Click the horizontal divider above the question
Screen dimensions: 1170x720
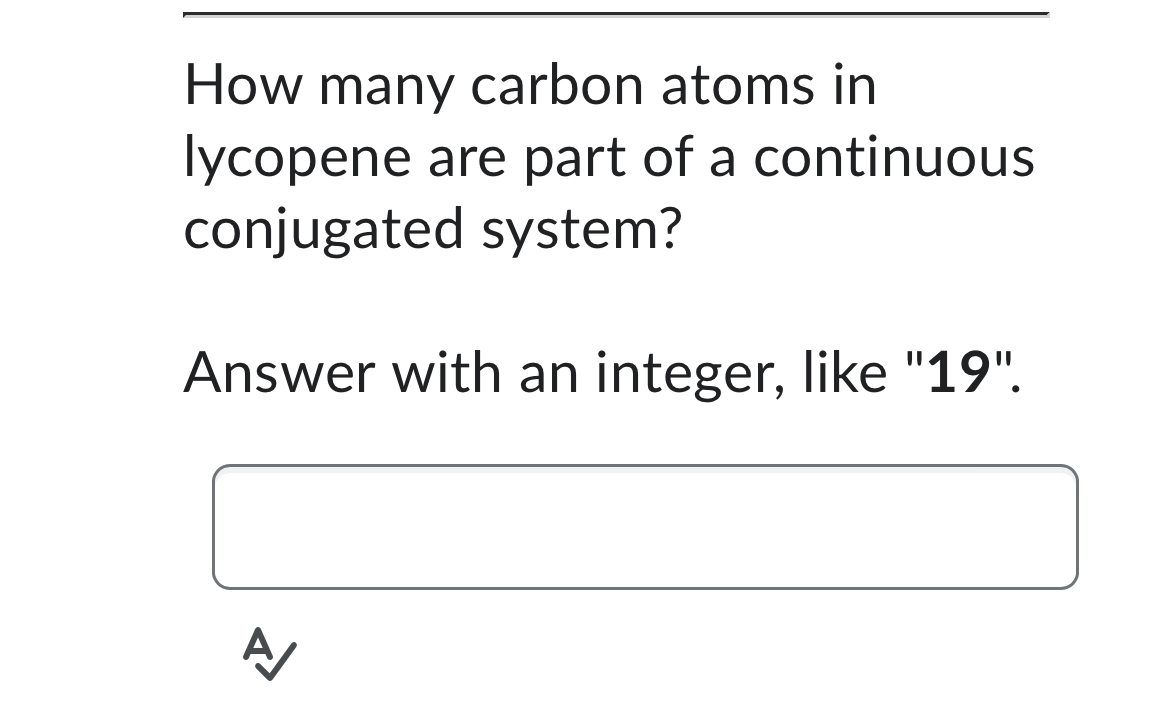[x=615, y=14]
